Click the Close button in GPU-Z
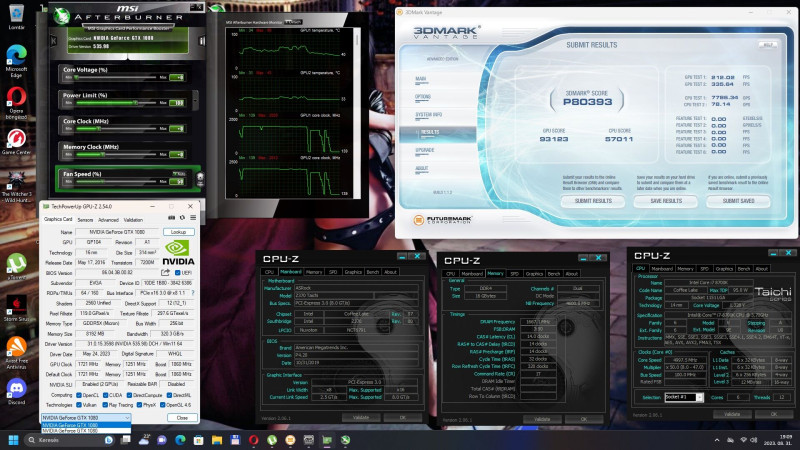 [x=182, y=418]
